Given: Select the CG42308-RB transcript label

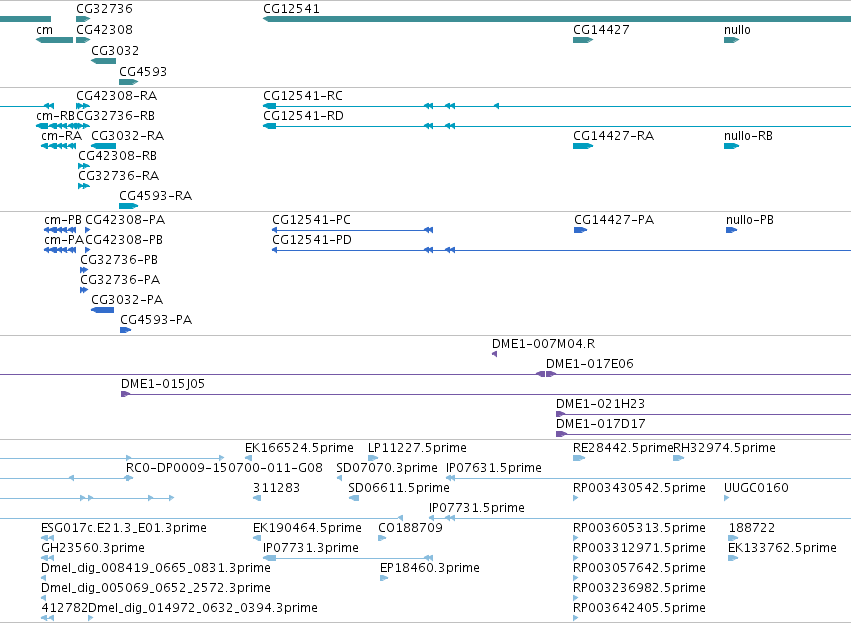Looking at the screenshot, I should click(x=117, y=156).
